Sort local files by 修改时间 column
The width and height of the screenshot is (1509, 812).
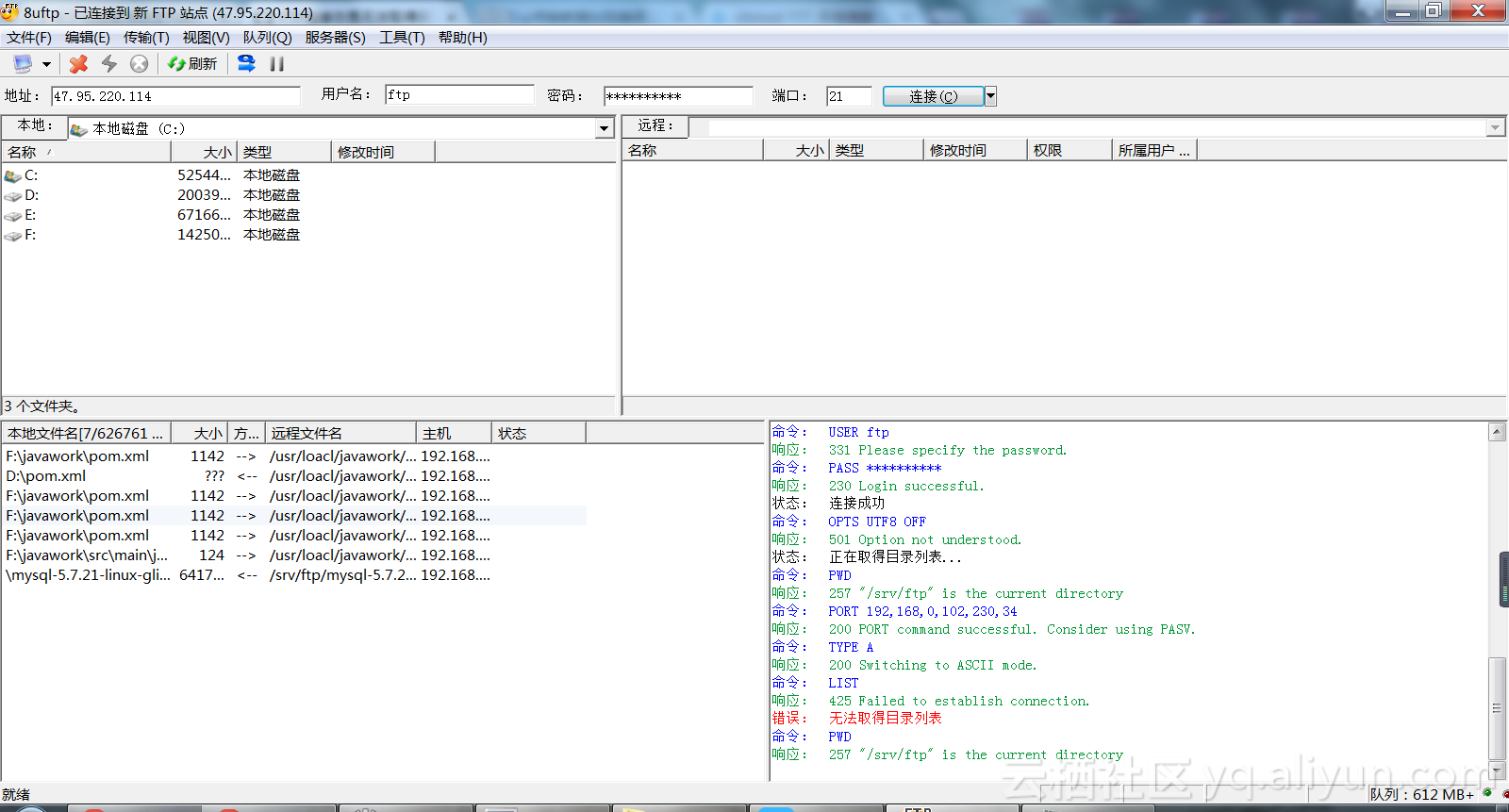pos(383,152)
